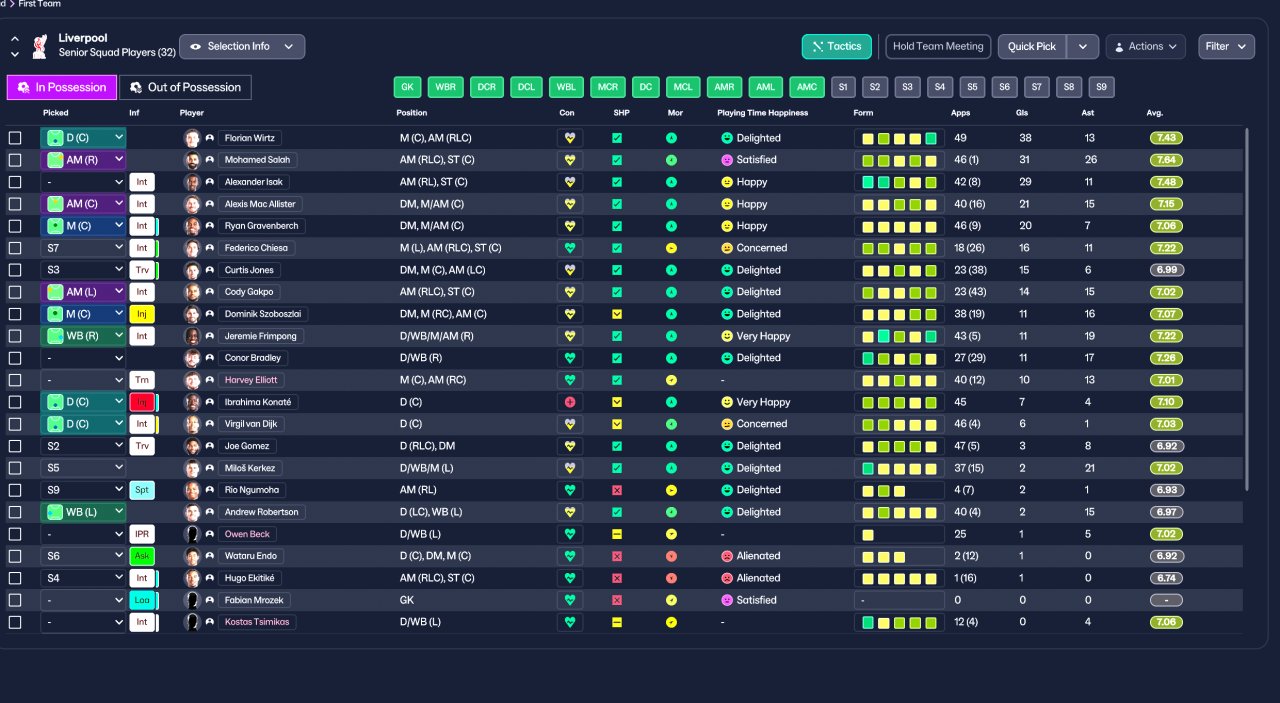Open Jeremie Frimpong's player name link
This screenshot has height=703, width=1280.
(261, 336)
